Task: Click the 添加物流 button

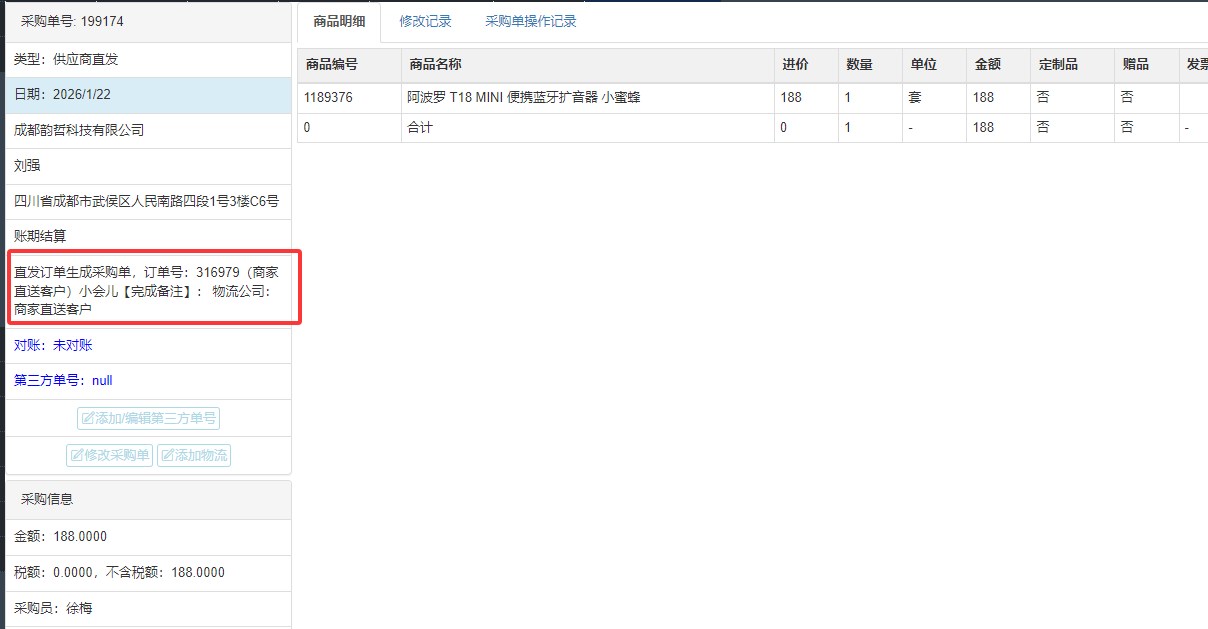Action: (x=194, y=456)
